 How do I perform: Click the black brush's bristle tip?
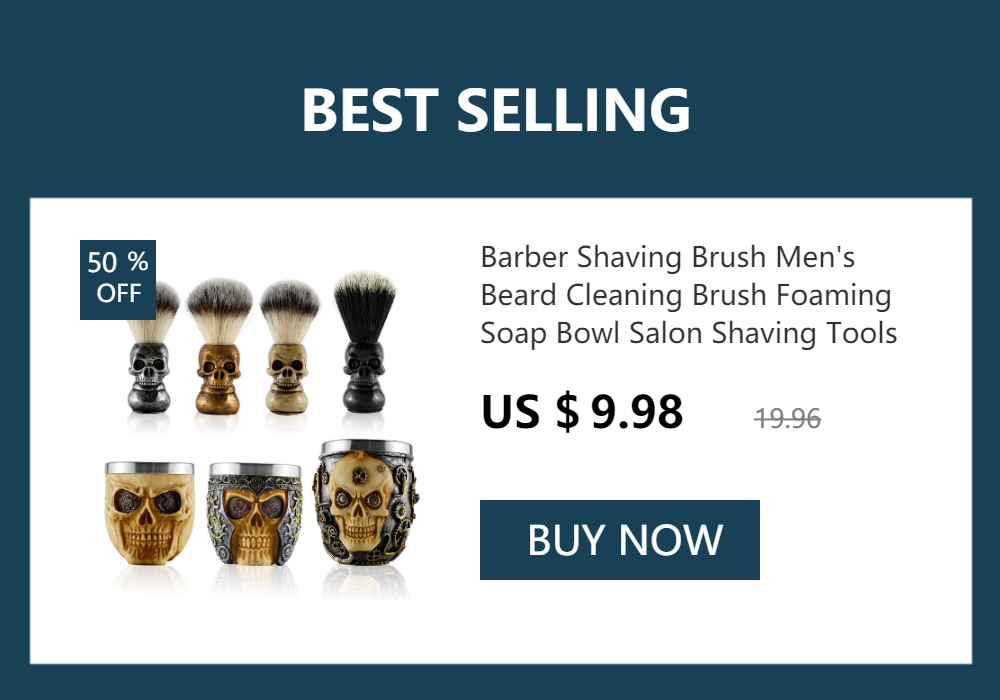click(x=365, y=282)
